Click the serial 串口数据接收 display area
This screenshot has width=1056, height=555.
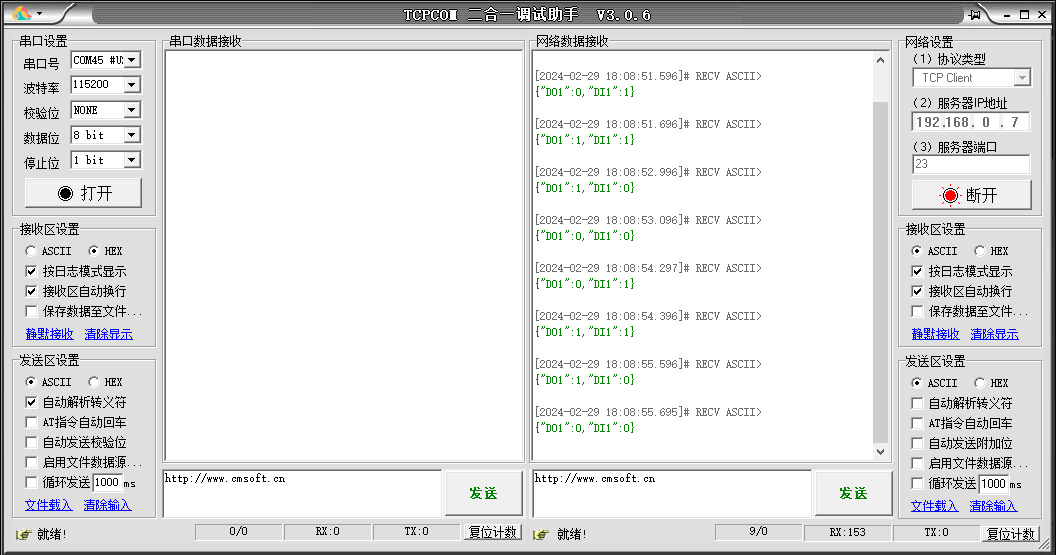click(343, 256)
